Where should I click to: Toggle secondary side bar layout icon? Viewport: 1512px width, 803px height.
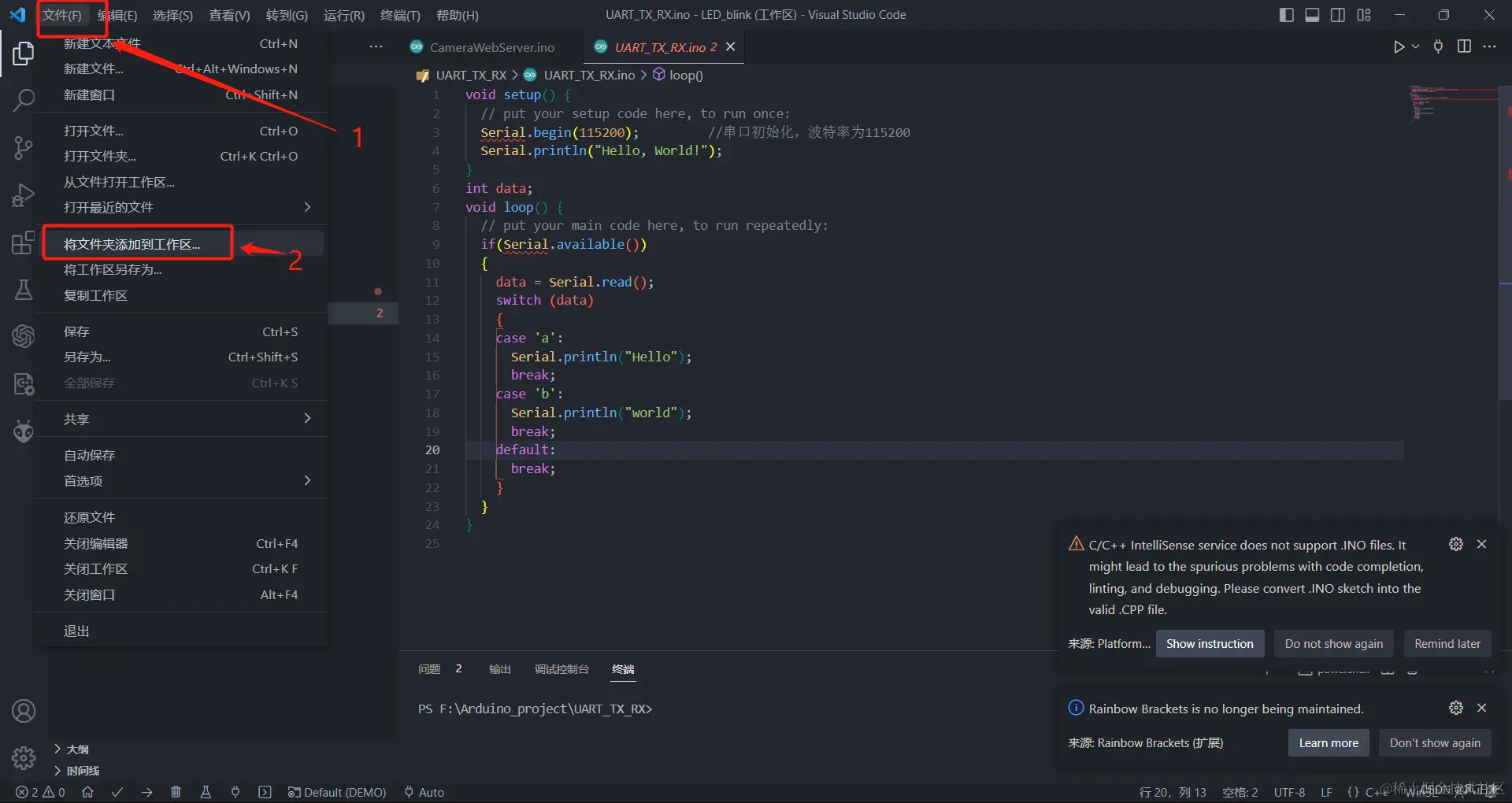[x=1338, y=15]
